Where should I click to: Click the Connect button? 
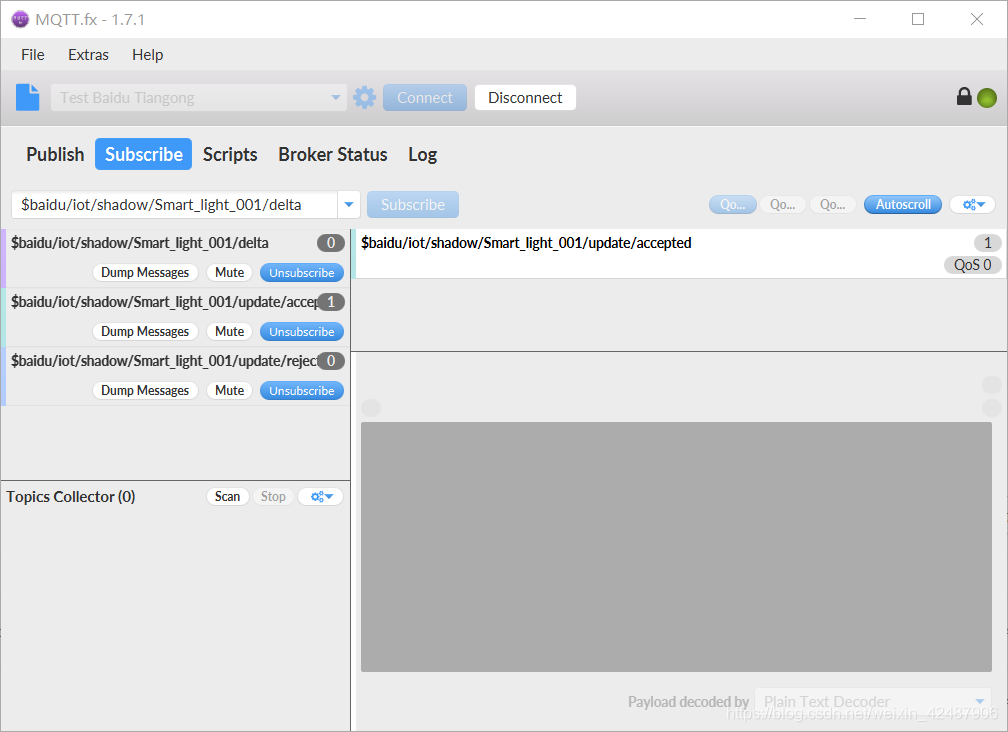point(424,98)
